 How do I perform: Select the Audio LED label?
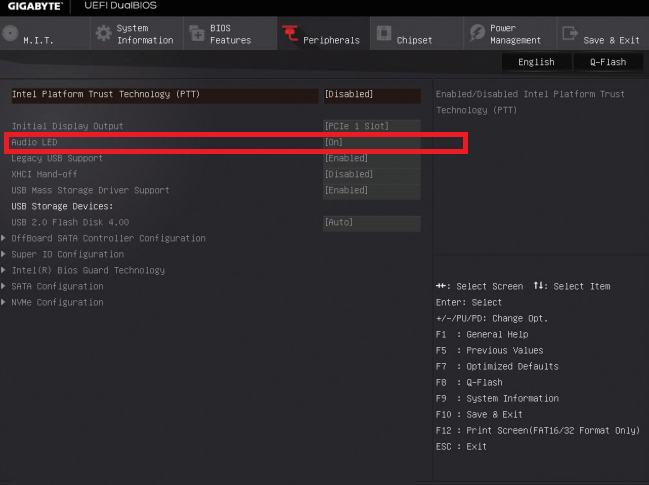click(x=34, y=142)
